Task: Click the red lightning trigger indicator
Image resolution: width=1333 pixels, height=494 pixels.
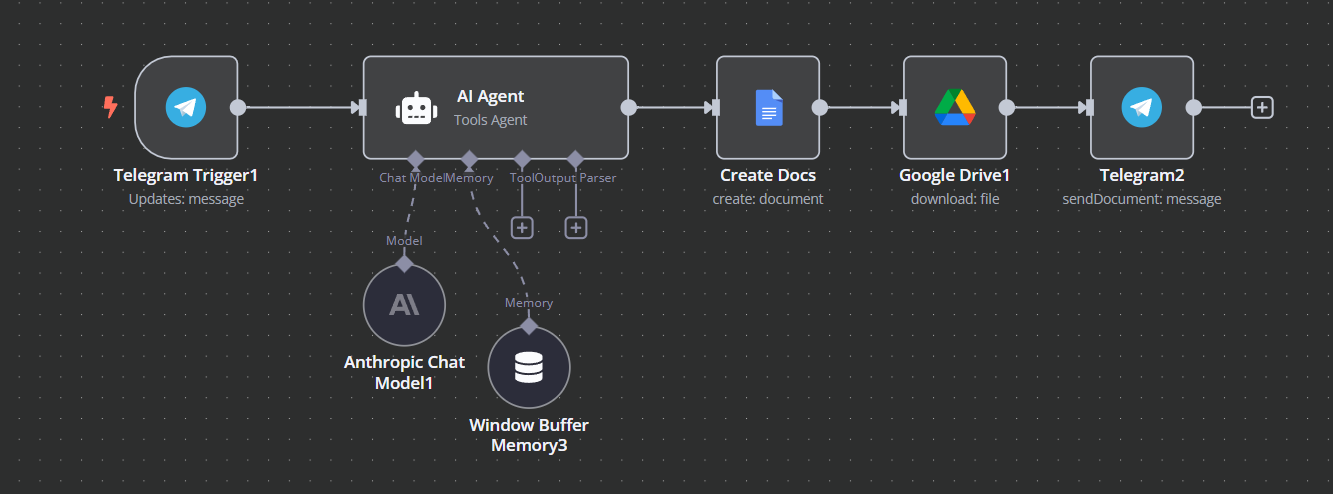Action: 111,107
